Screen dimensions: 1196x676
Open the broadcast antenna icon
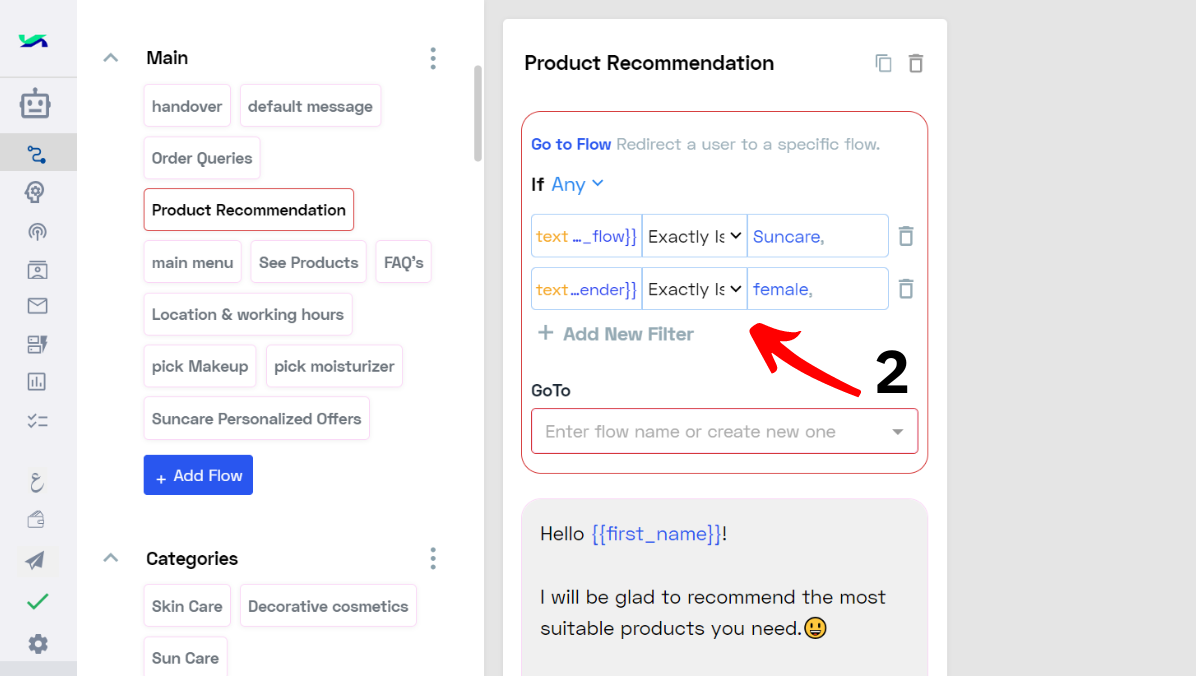[37, 232]
